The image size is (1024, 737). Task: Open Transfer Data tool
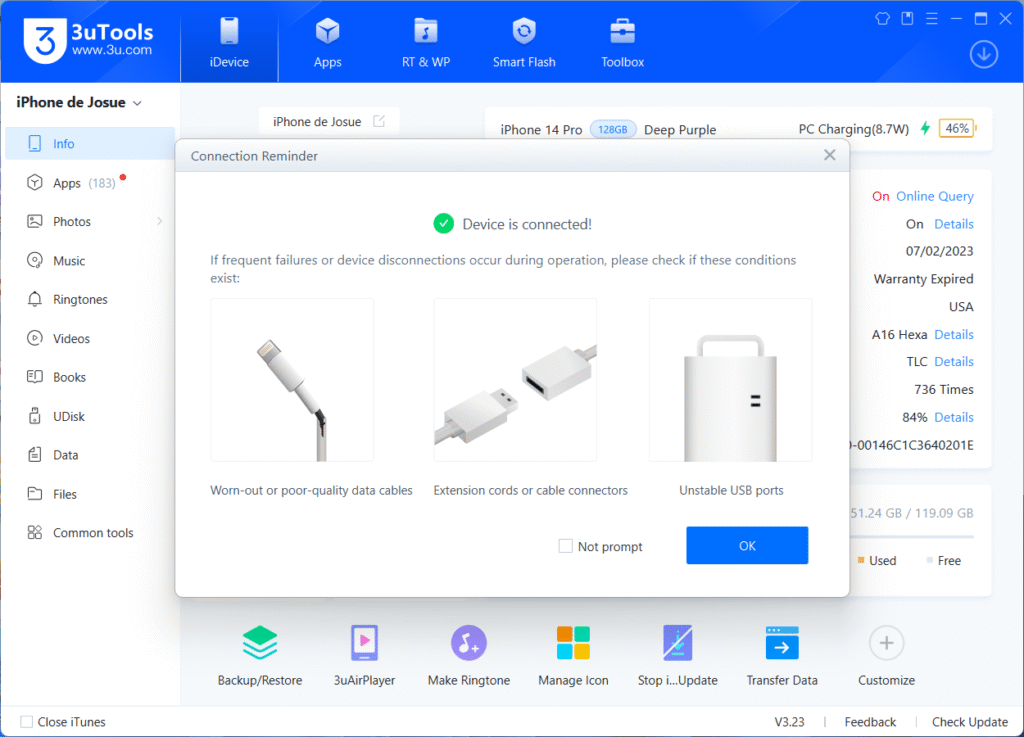[x=782, y=655]
